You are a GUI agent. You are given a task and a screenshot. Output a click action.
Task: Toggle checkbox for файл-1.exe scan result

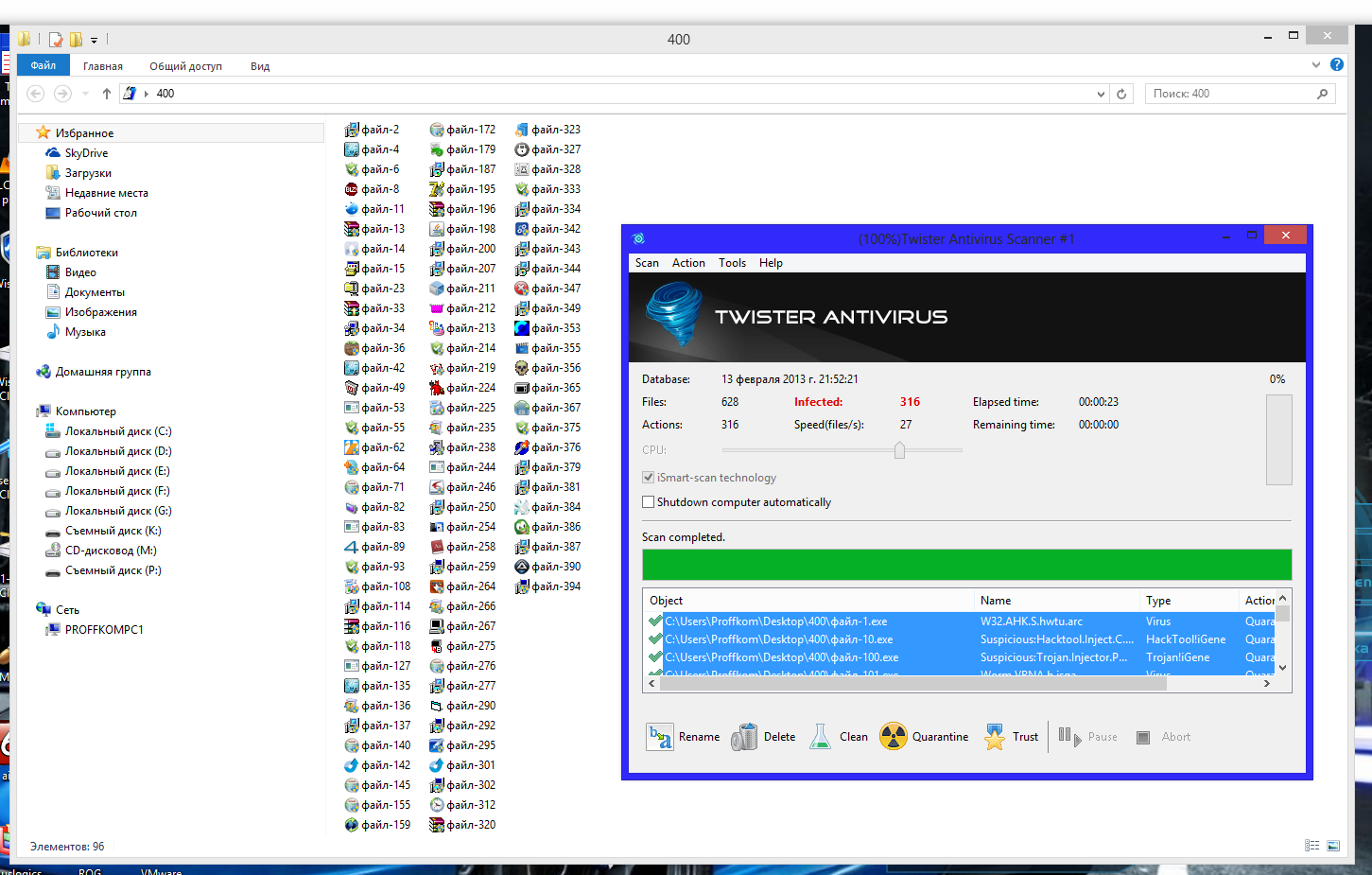655,621
